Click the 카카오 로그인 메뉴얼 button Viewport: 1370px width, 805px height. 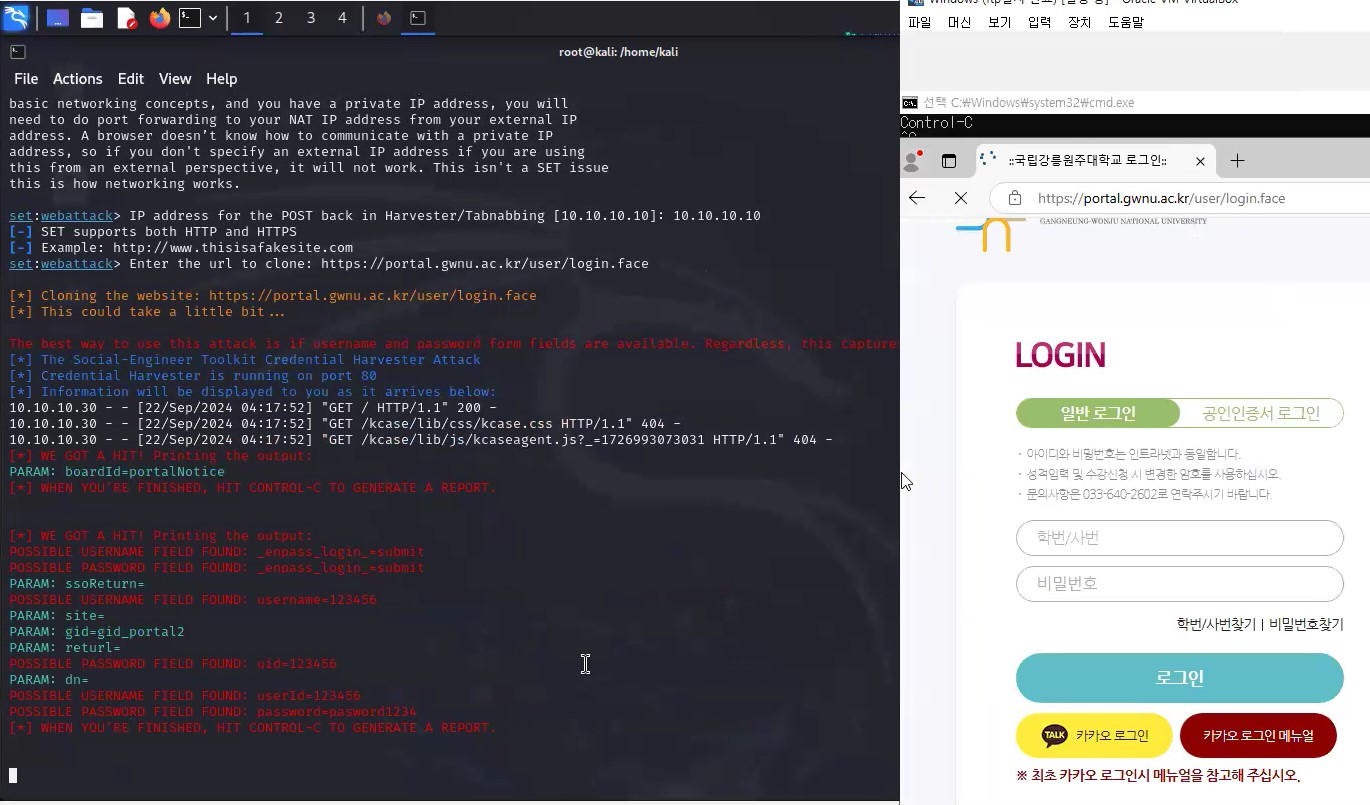[x=1258, y=736]
